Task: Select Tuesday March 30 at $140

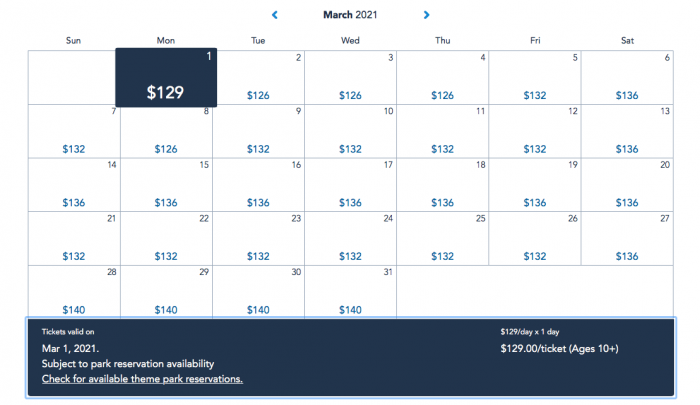Action: point(258,292)
